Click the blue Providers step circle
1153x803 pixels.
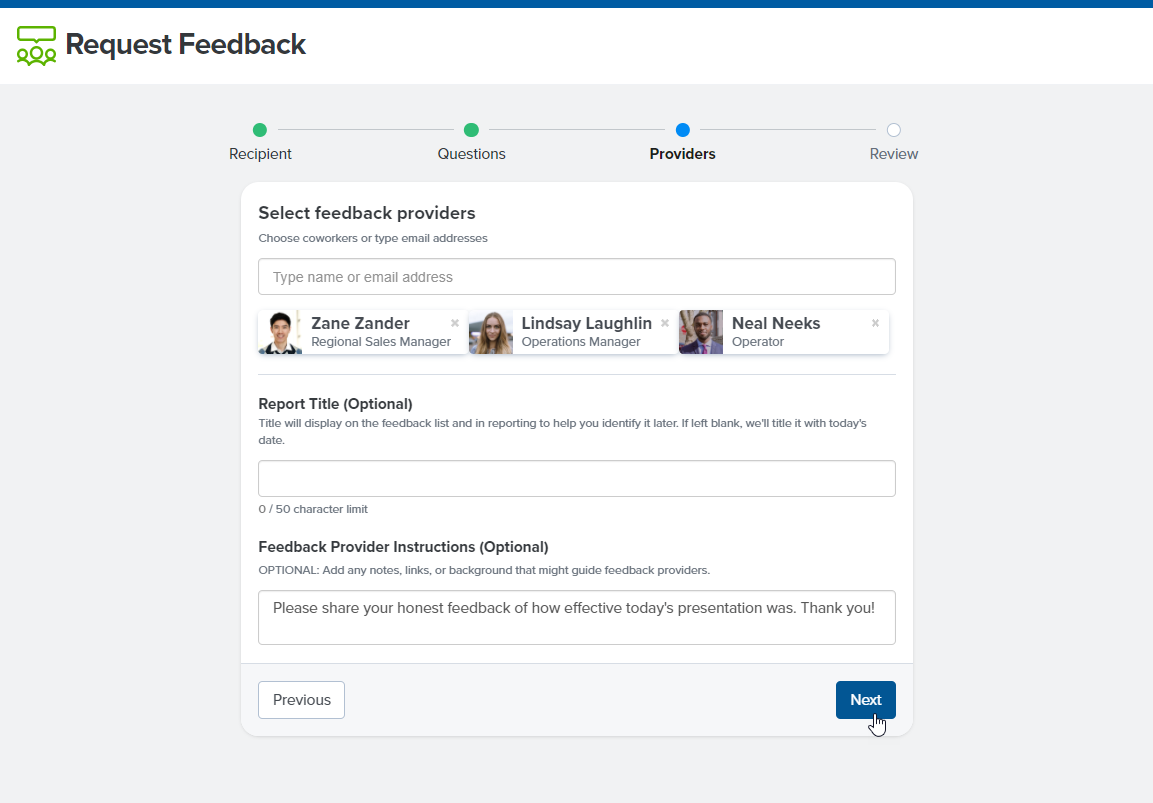click(x=683, y=129)
